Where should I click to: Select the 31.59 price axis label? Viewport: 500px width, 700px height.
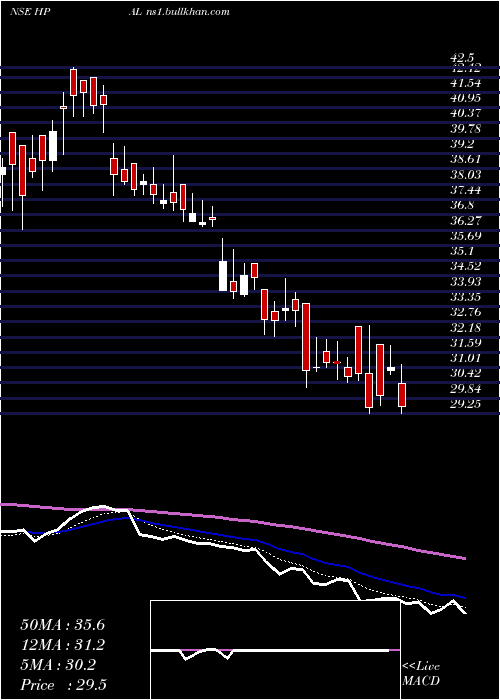coord(466,343)
